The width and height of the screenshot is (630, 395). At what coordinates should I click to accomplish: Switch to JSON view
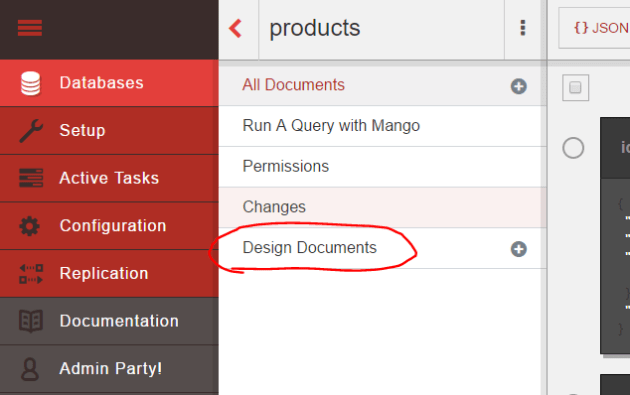pos(594,28)
